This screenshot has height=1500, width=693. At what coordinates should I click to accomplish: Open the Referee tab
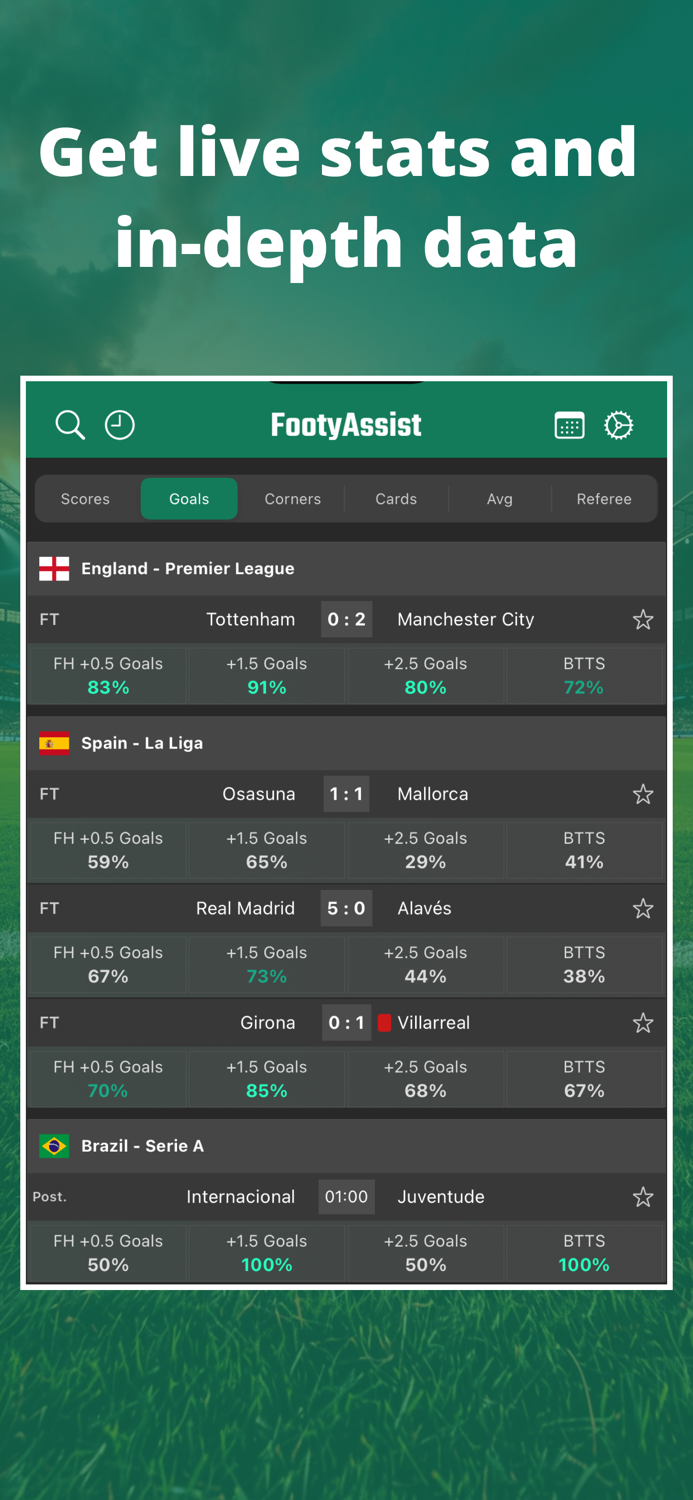point(604,499)
